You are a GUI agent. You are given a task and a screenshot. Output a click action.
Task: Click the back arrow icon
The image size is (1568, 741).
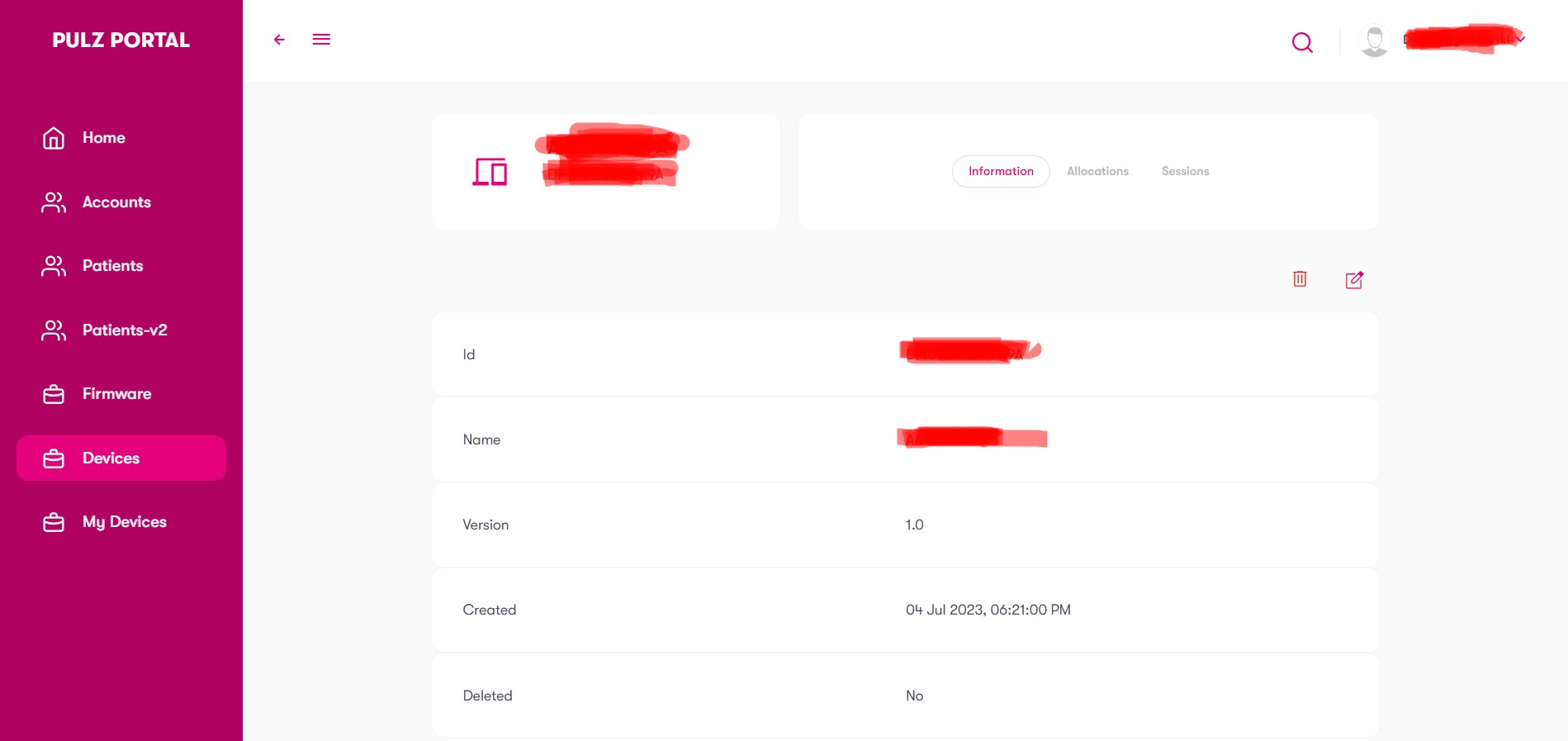point(279,40)
